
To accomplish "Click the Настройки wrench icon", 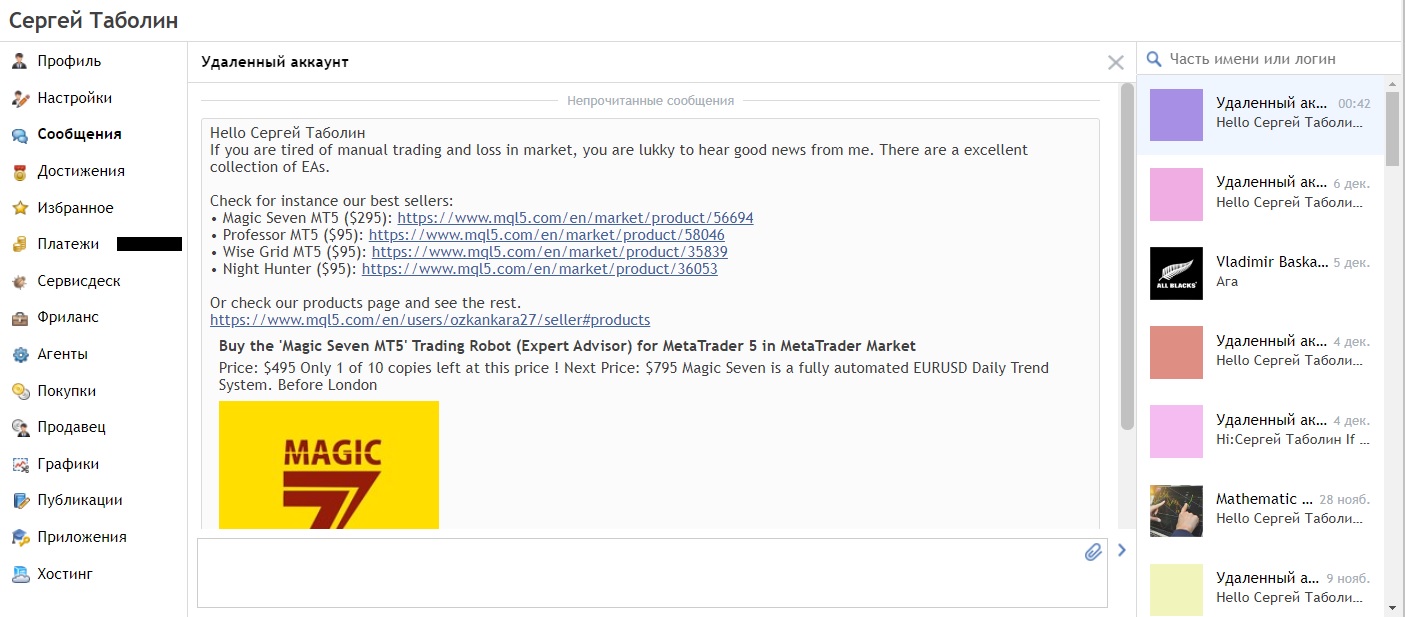I will pyautogui.click(x=20, y=98).
